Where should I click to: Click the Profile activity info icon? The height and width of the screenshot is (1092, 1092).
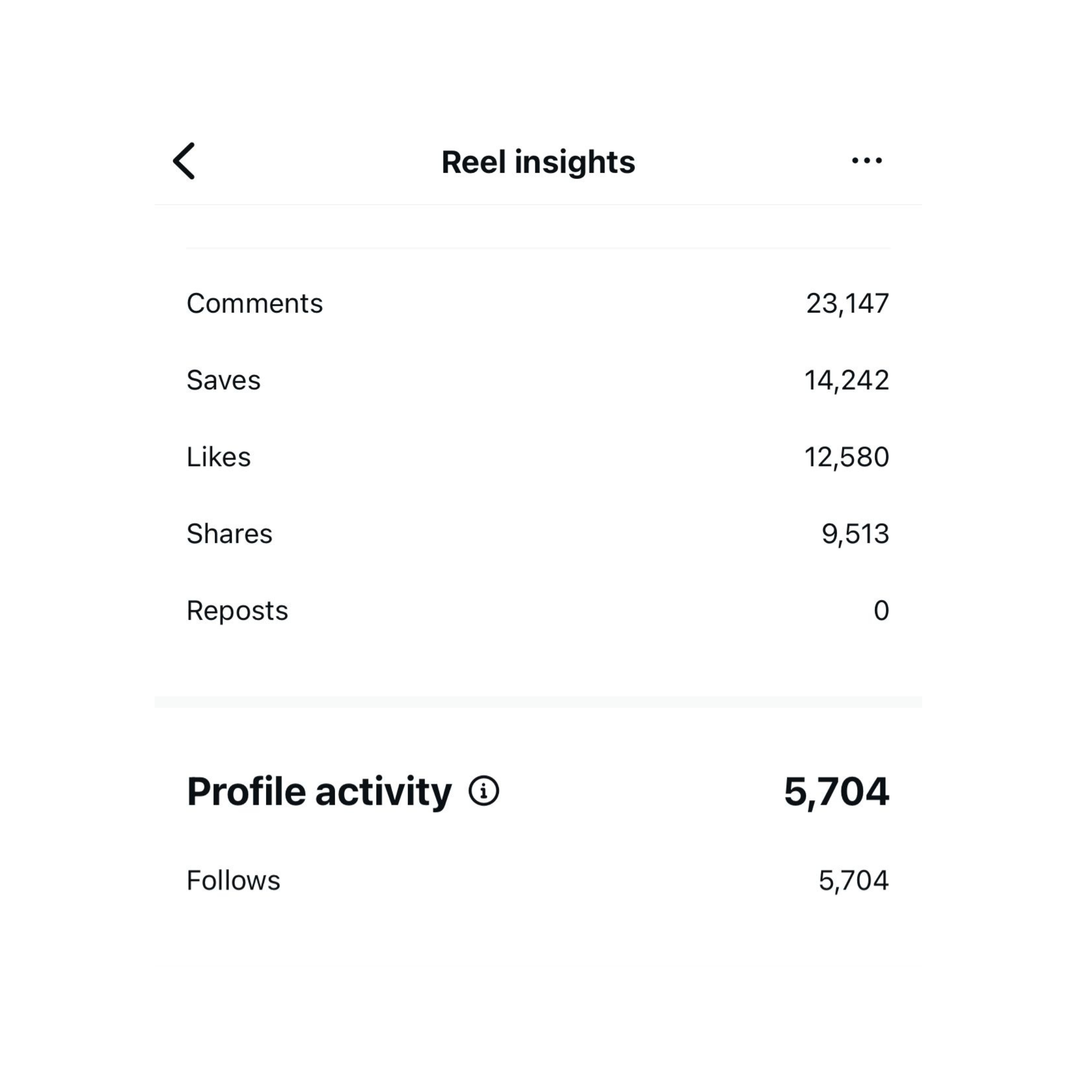(x=484, y=791)
